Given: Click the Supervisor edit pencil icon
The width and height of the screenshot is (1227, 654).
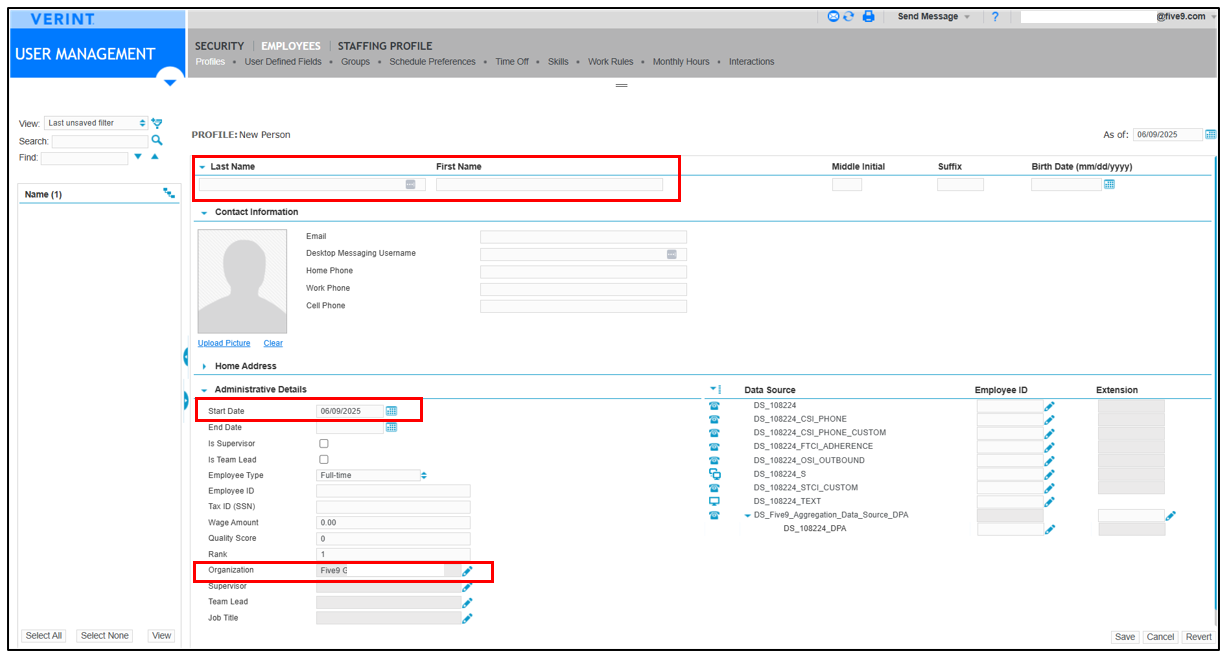Looking at the screenshot, I should coord(467,587).
